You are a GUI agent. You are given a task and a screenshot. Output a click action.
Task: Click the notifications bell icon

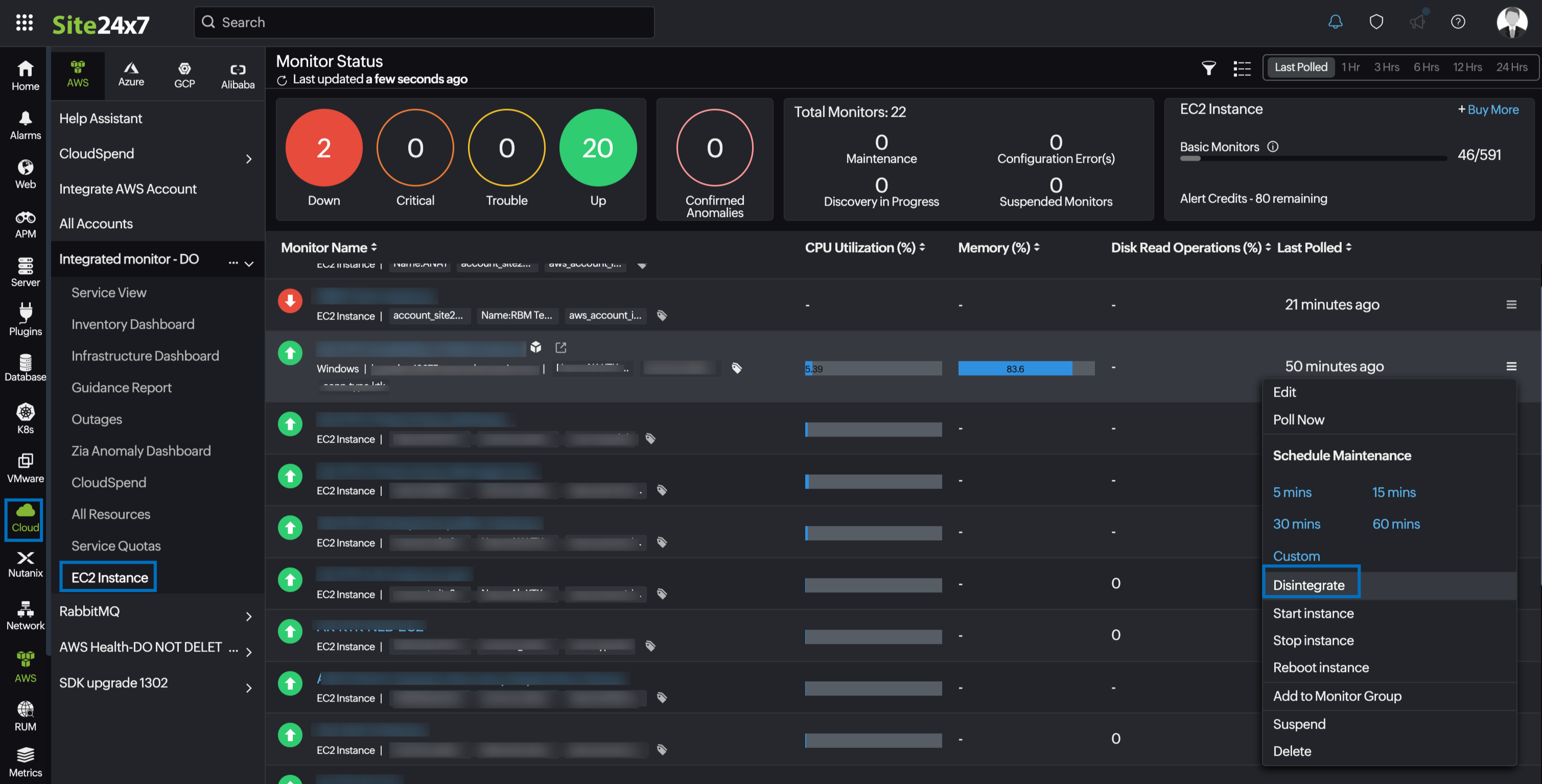[1335, 22]
